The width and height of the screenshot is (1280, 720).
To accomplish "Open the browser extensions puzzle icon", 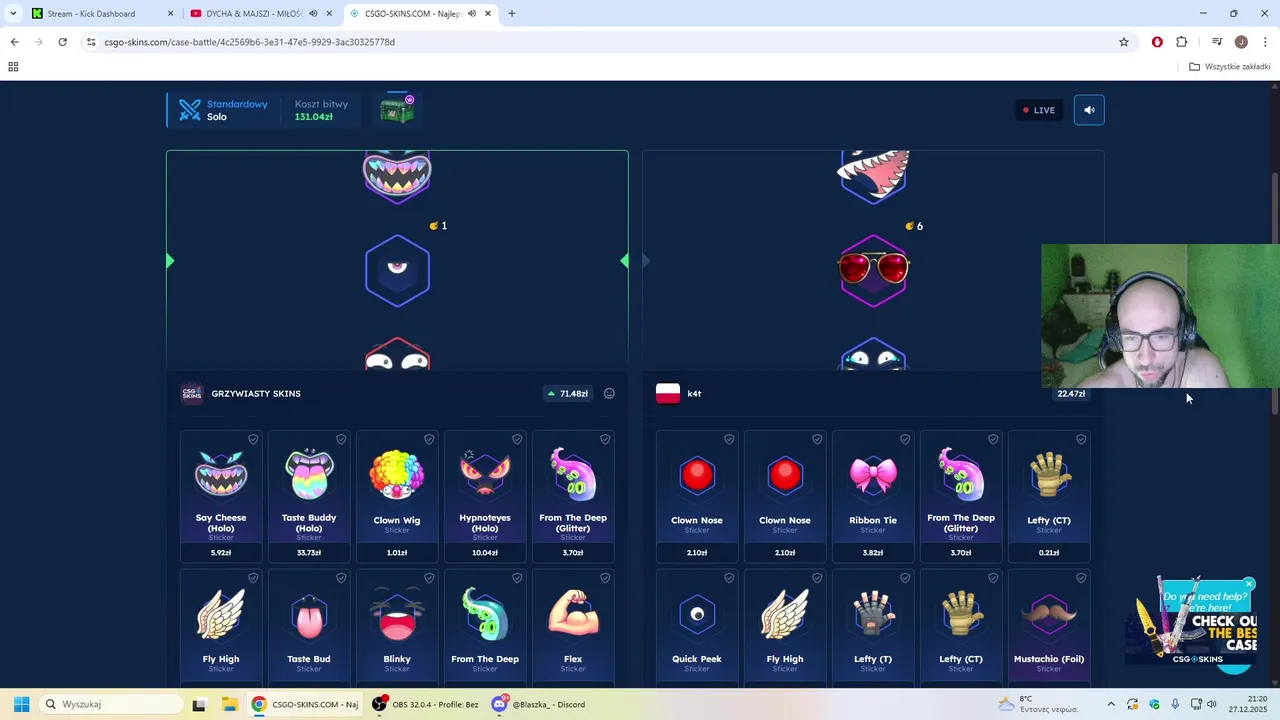I will (x=1181, y=42).
